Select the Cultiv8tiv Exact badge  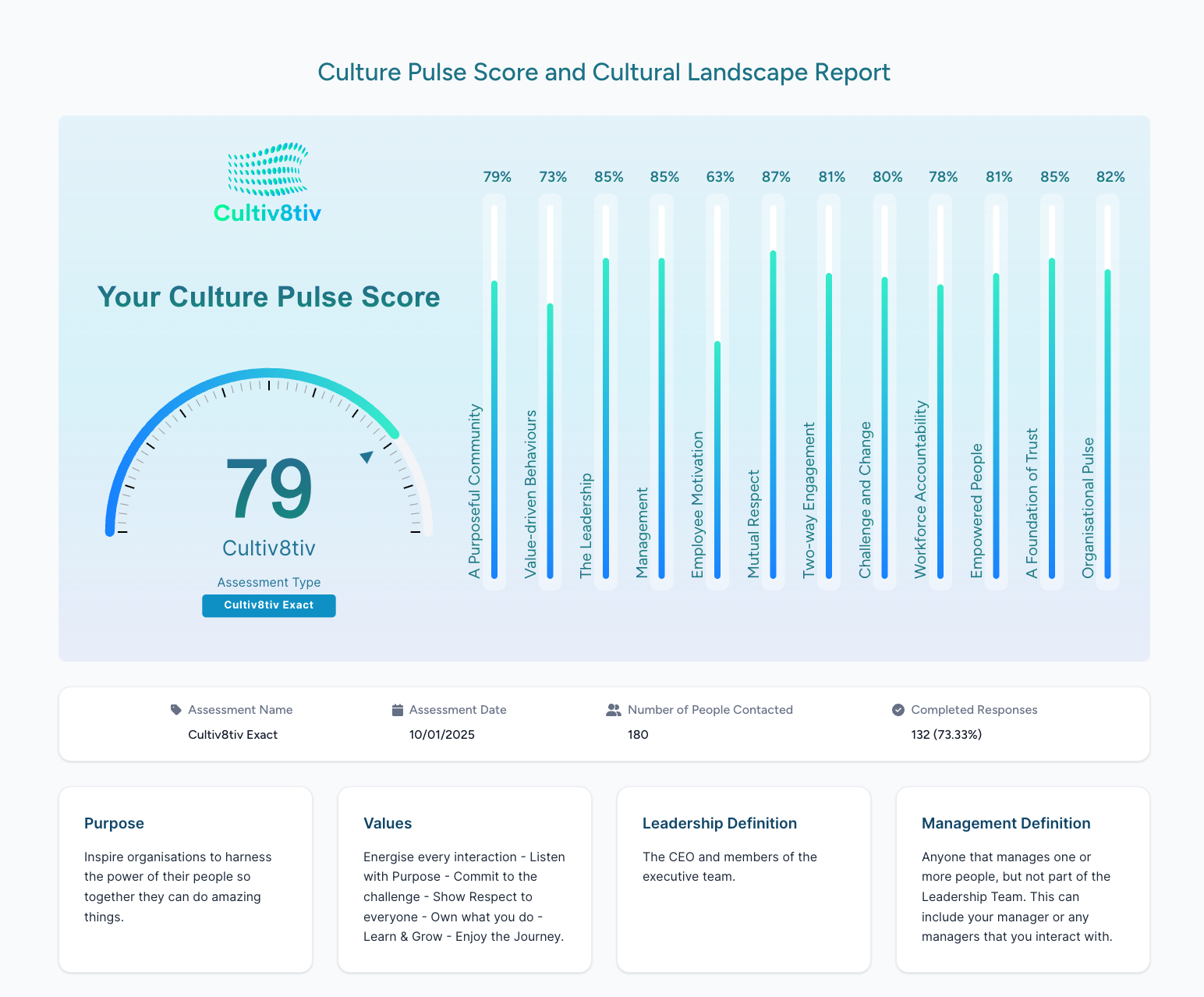[x=268, y=605]
